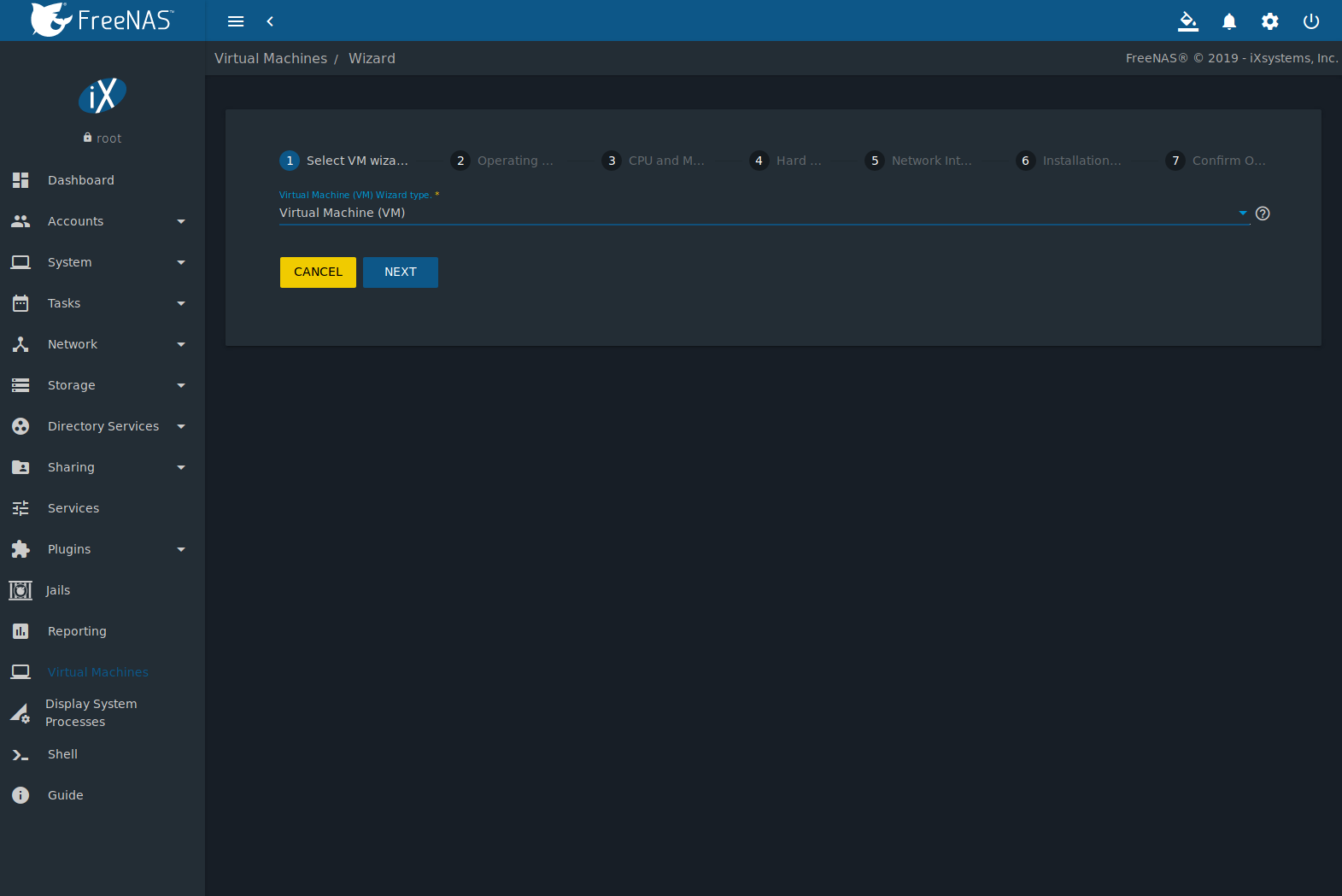Open the alerts bell icon
Image resolution: width=1342 pixels, height=896 pixels.
click(x=1229, y=21)
